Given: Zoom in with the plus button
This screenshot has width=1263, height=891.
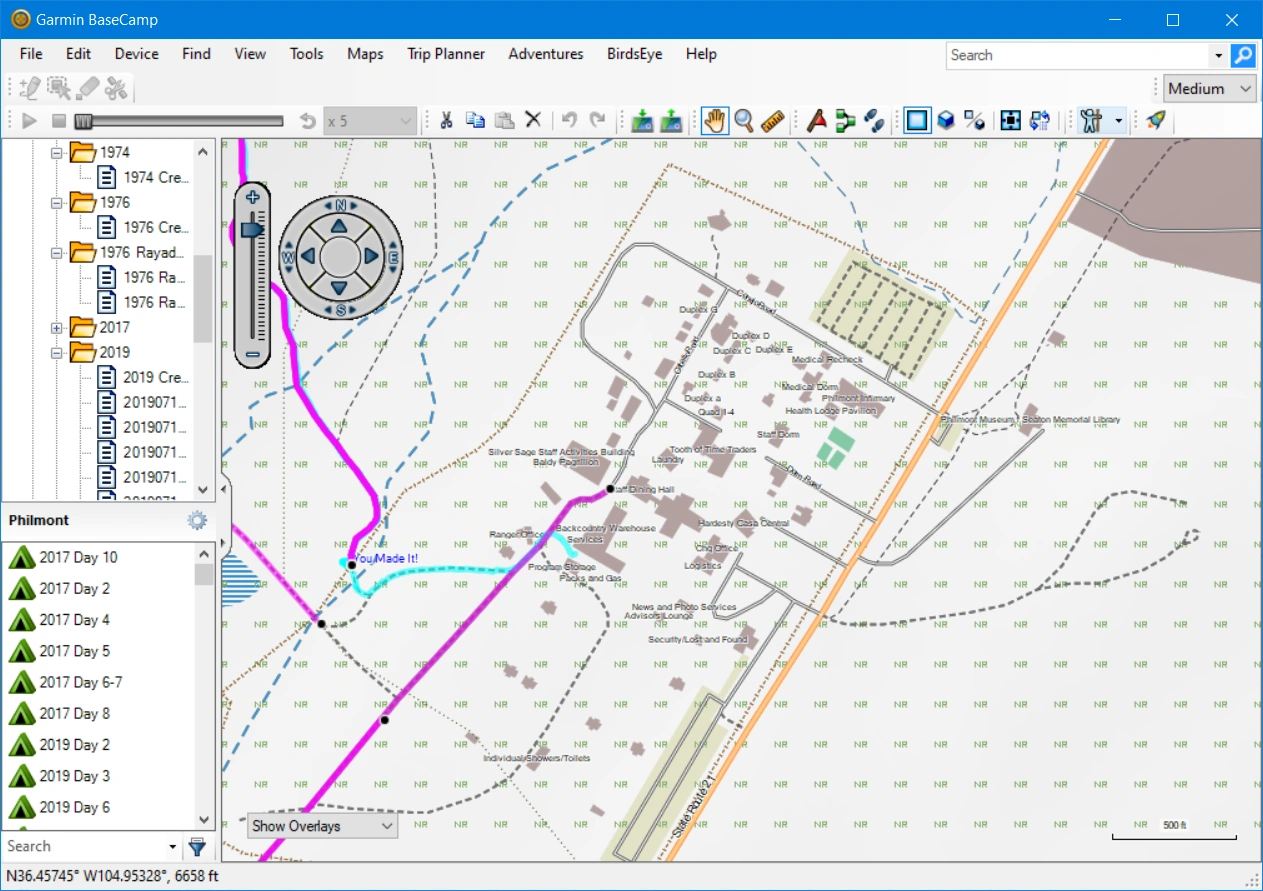Looking at the screenshot, I should (253, 197).
